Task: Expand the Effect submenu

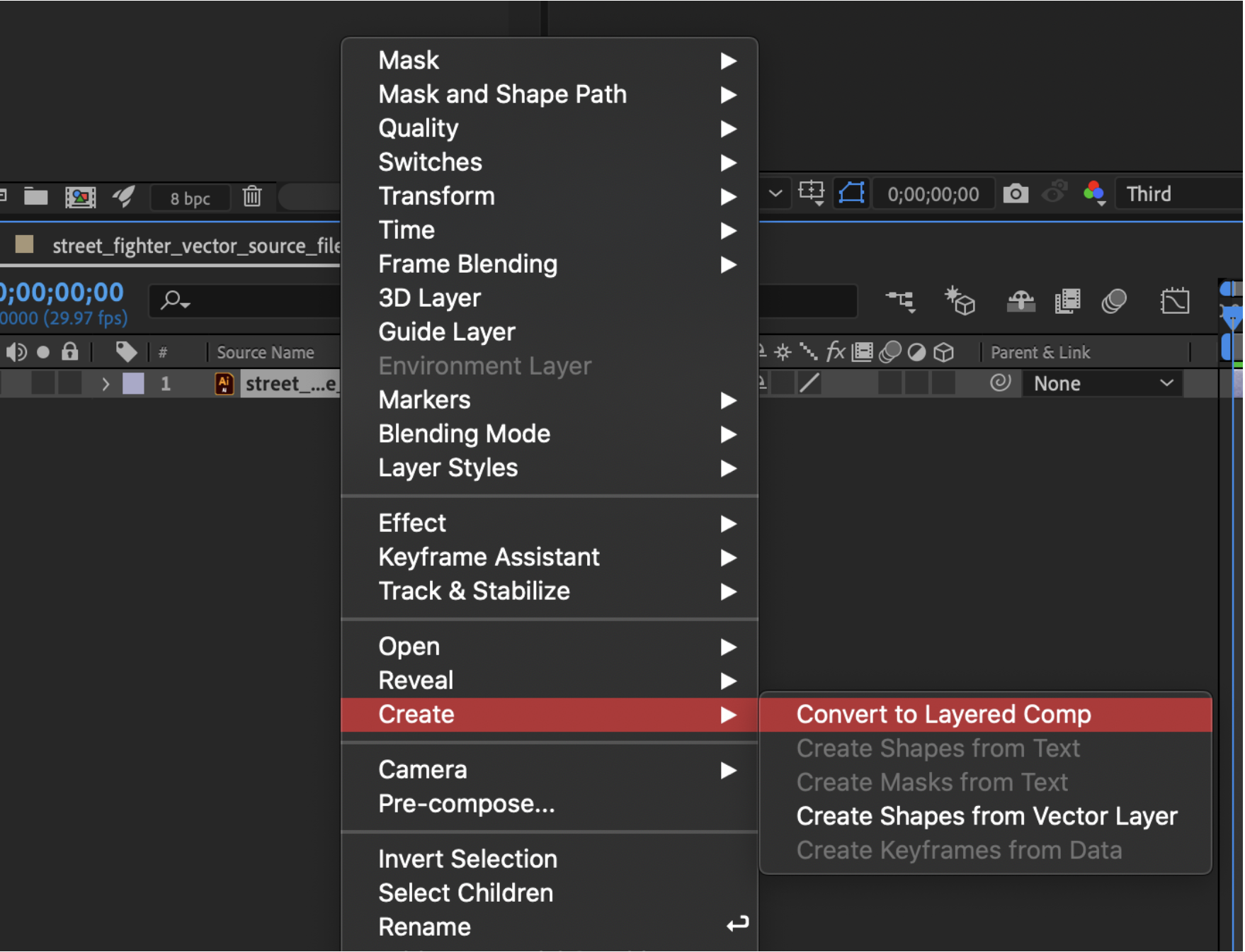Action: pos(550,523)
